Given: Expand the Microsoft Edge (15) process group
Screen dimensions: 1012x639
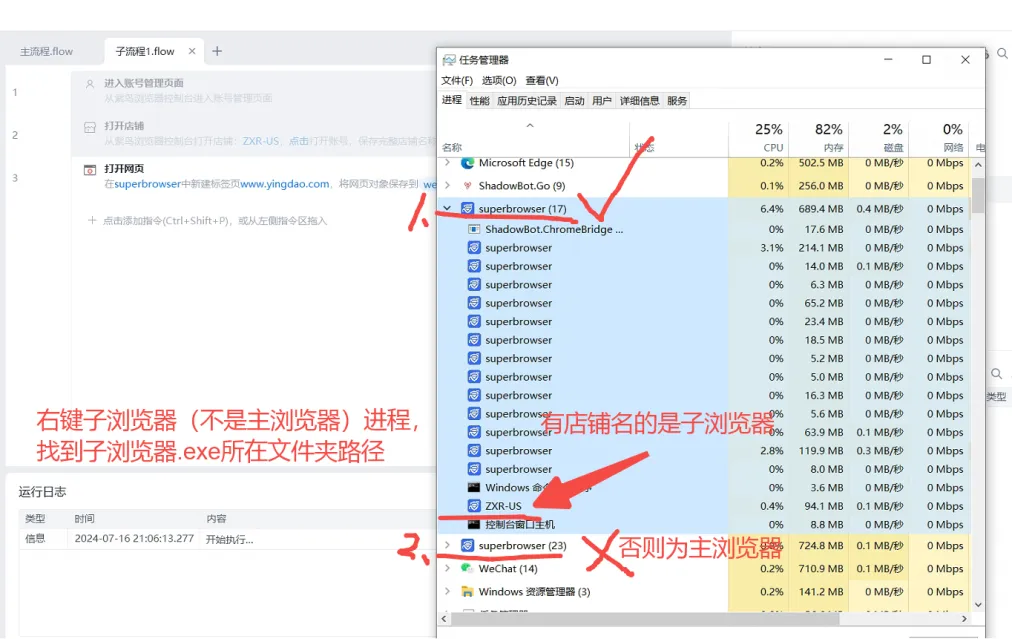Looking at the screenshot, I should tap(447, 163).
